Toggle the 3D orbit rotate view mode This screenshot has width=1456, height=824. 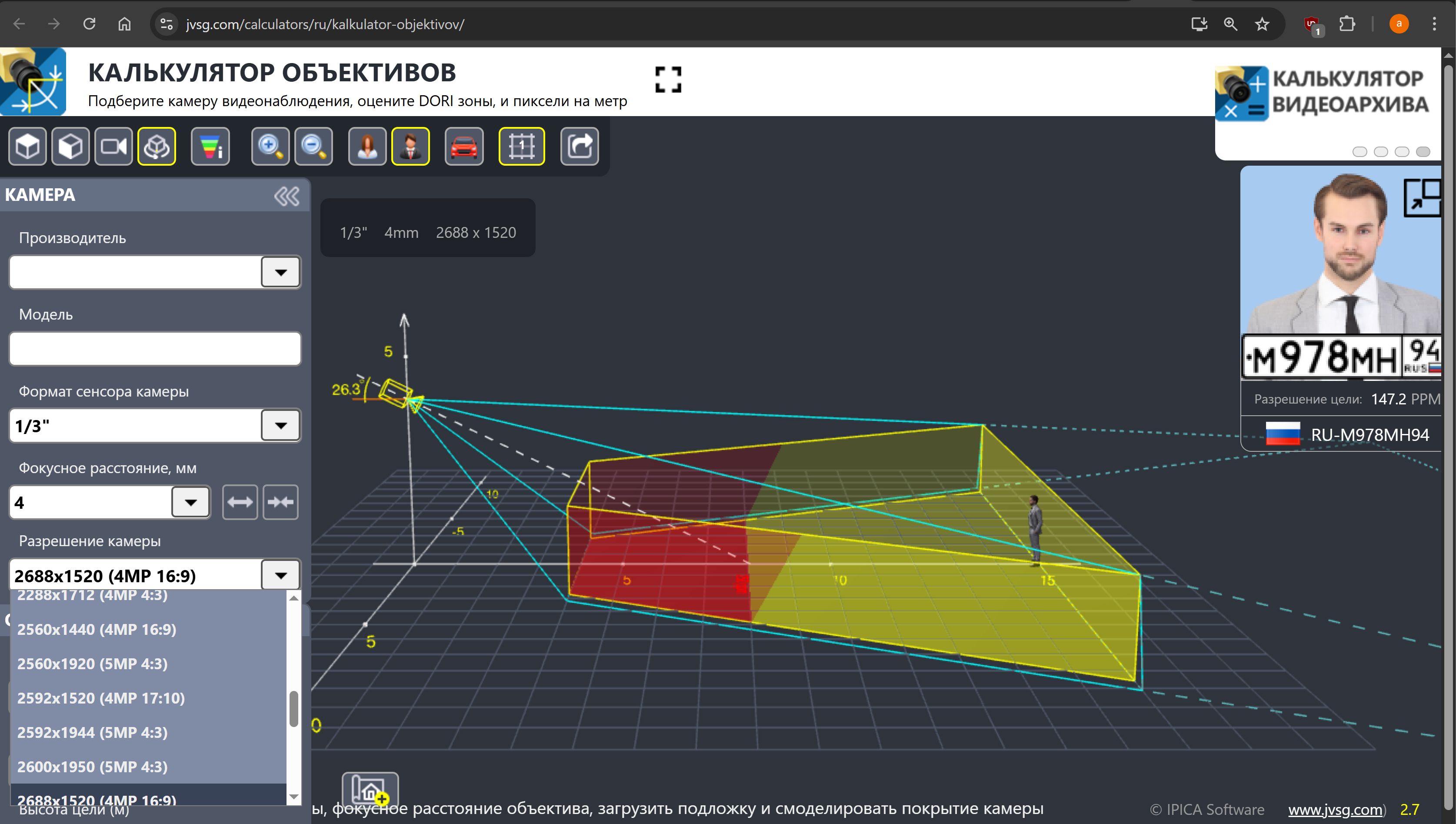(157, 147)
